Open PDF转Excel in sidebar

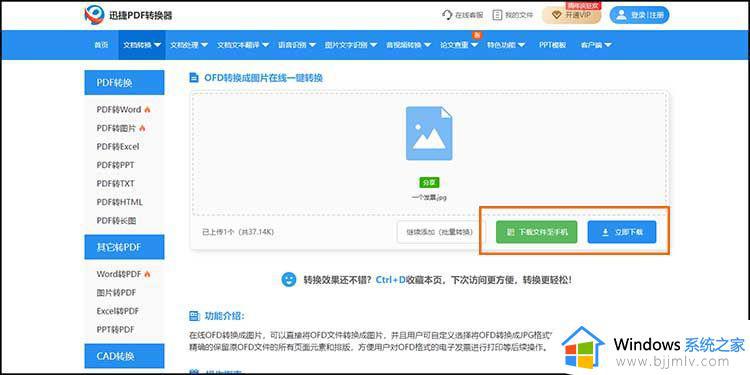pos(118,146)
